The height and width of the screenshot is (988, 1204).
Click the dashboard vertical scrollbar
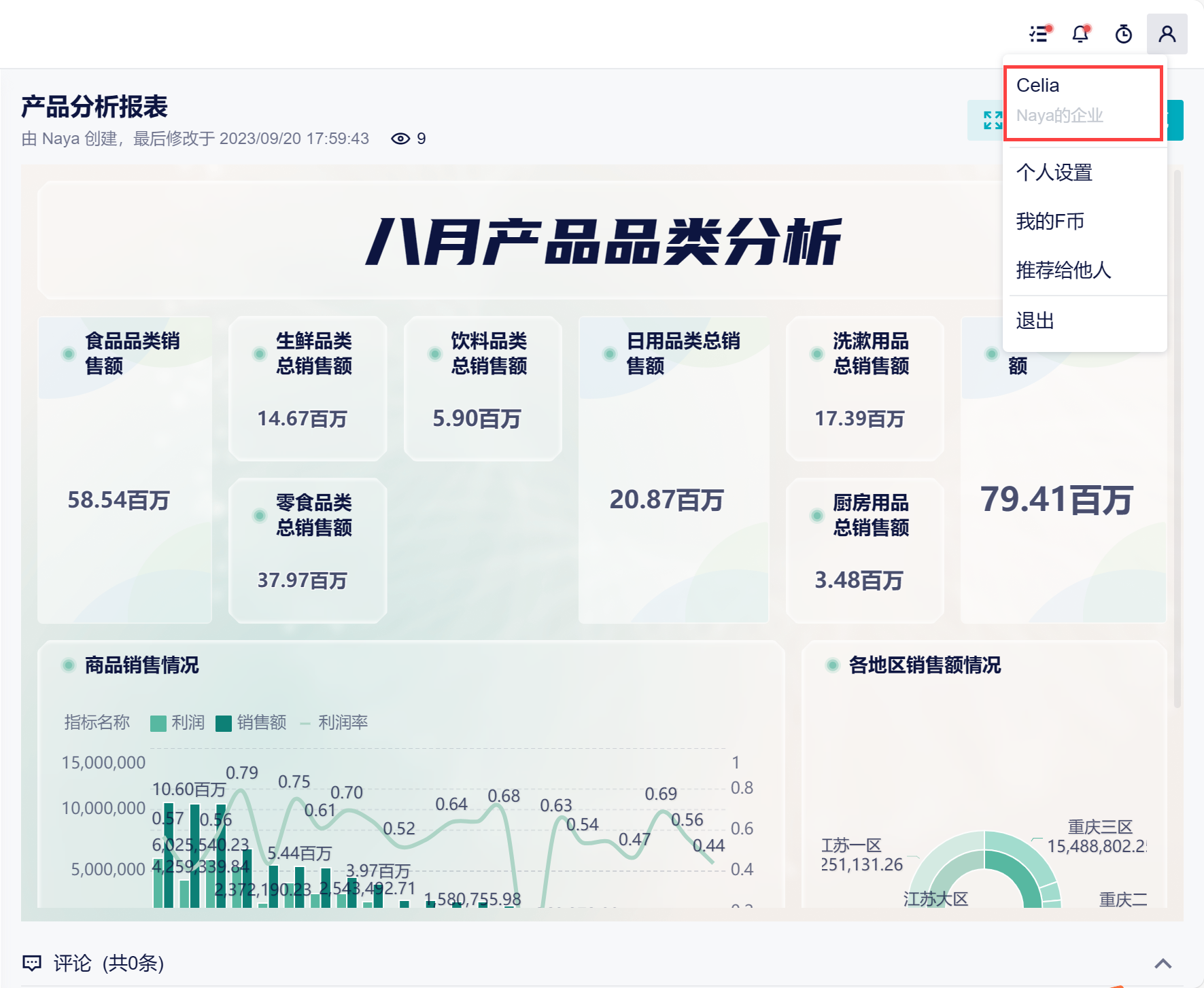pos(1177,438)
